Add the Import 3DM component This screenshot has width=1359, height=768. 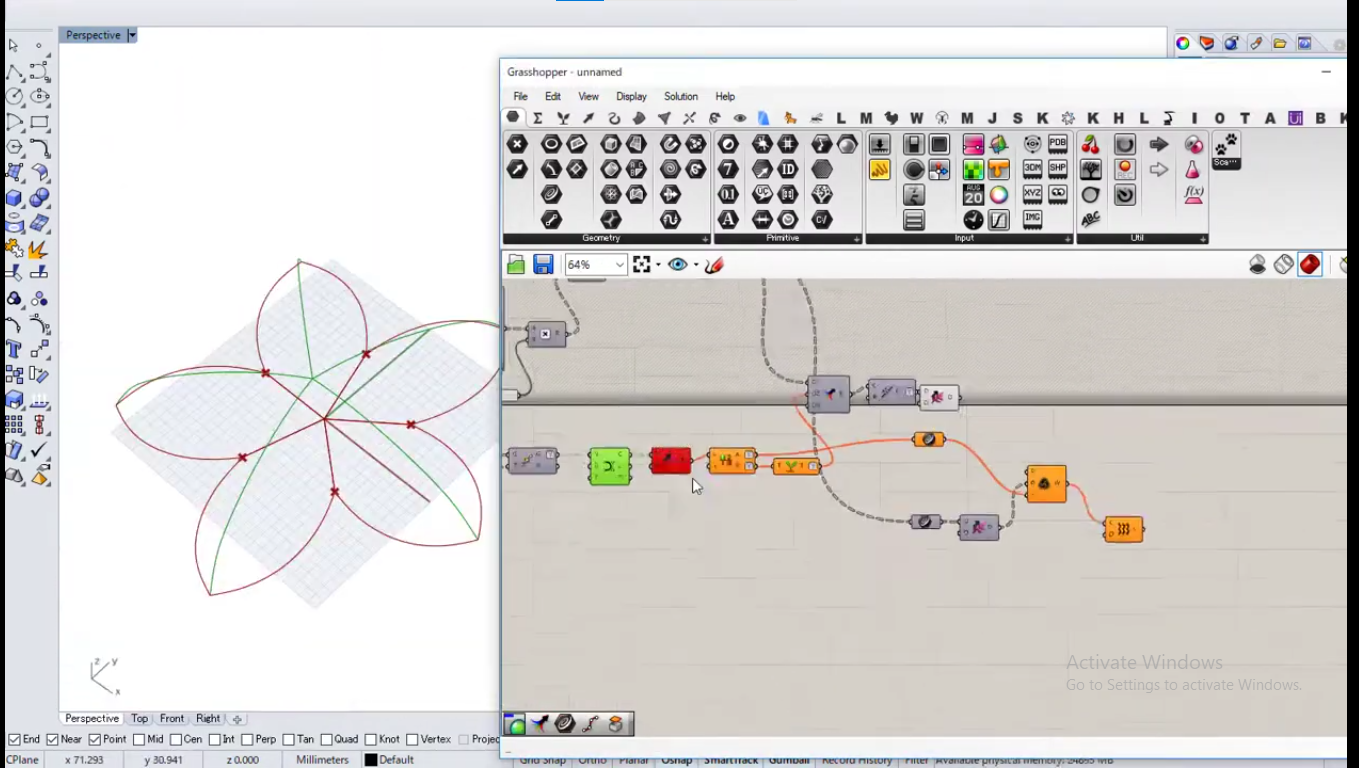(x=1032, y=169)
